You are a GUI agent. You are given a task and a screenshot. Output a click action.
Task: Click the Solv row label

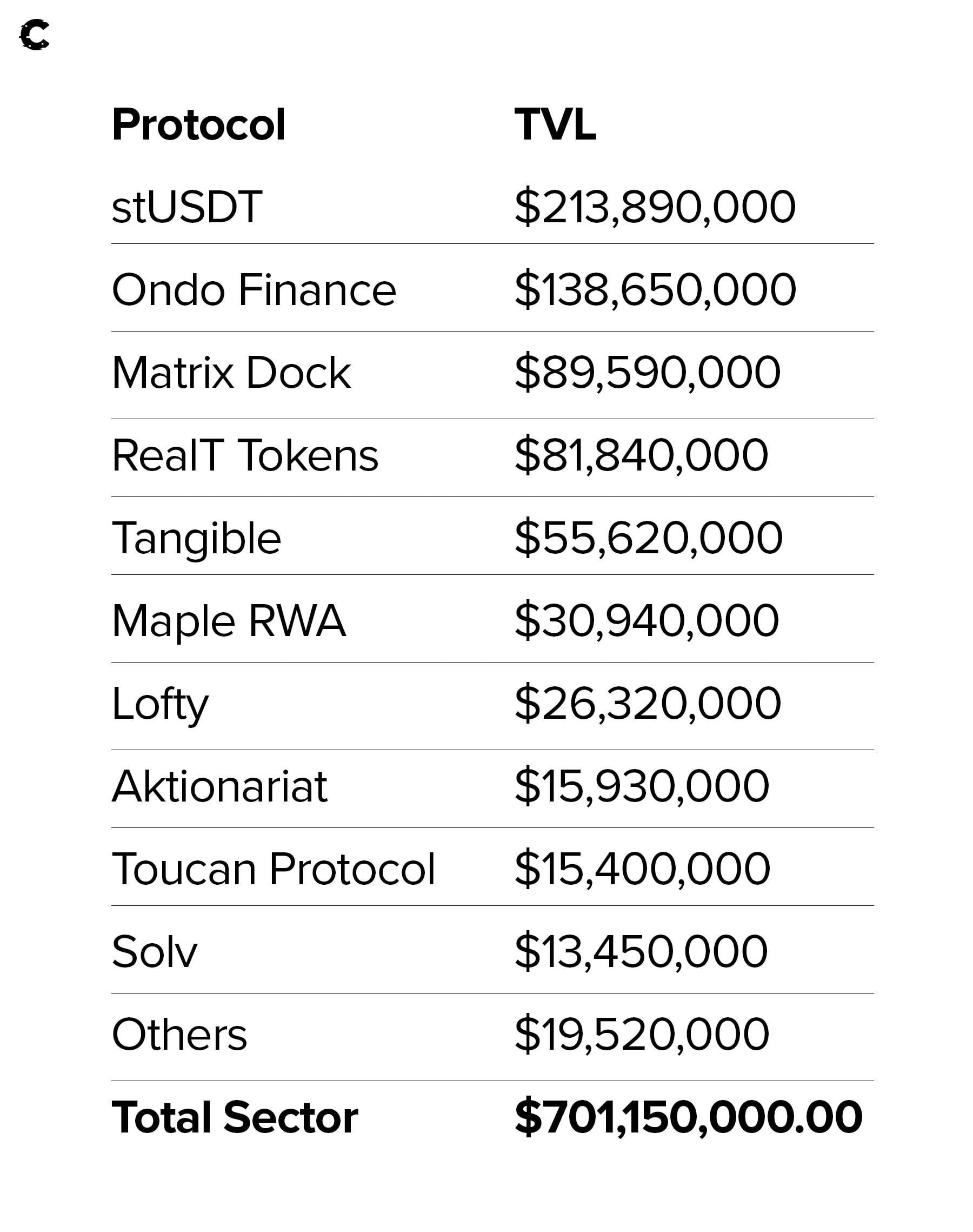coord(155,952)
